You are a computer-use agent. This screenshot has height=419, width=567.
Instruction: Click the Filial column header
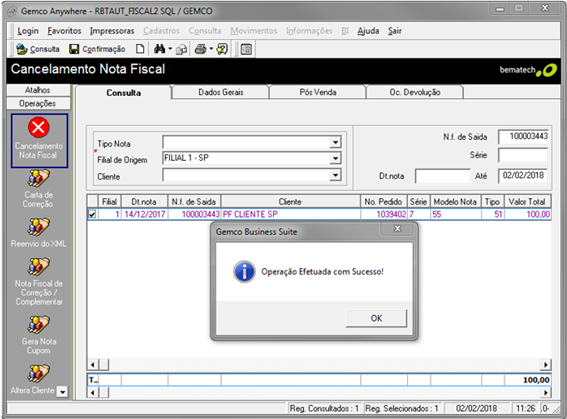pos(110,202)
